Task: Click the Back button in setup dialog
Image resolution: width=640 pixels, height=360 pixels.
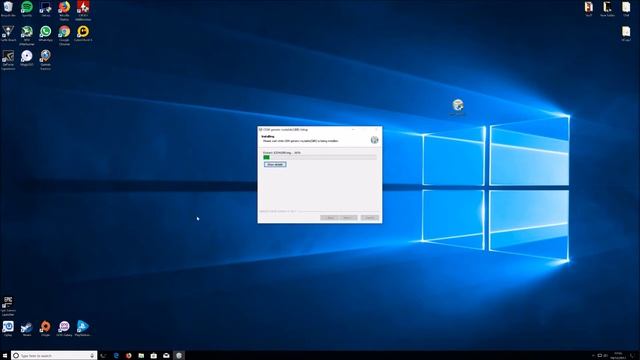Action: coord(329,218)
